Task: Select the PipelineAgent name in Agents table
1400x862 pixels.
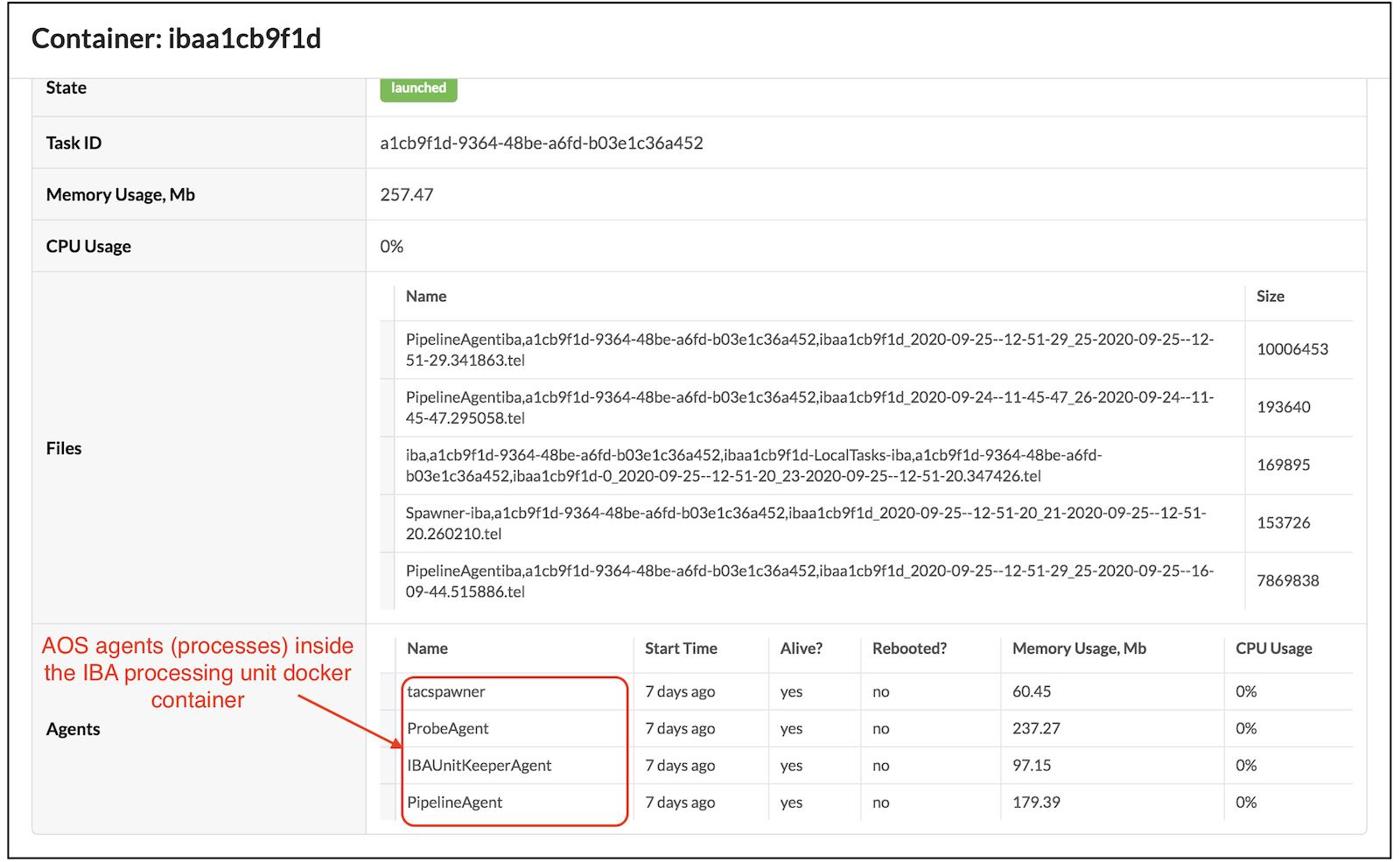Action: pos(455,802)
